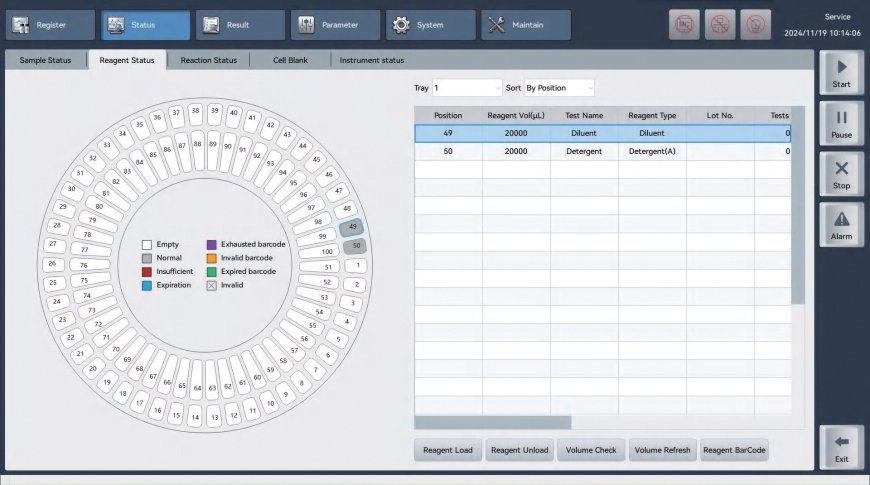Click the Exit arrow icon
Image resolution: width=870 pixels, height=485 pixels.
(841, 447)
